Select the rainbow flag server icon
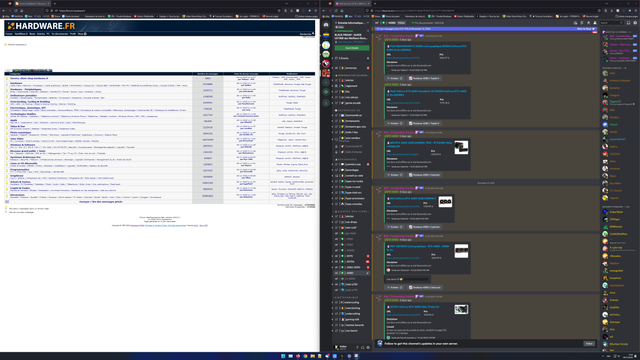The width and height of the screenshot is (640, 360). 326,36
